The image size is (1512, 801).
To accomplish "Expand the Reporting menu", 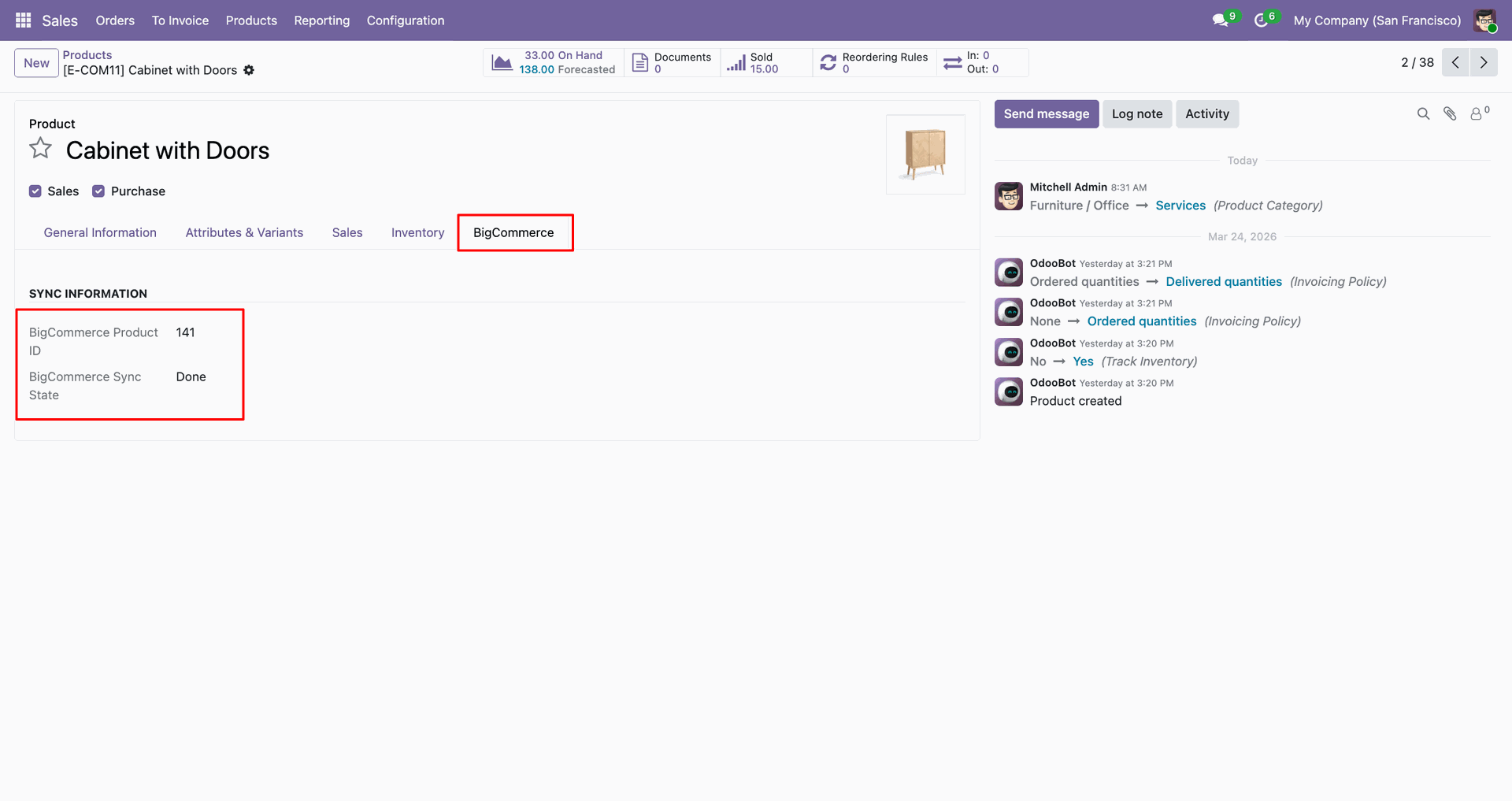I will [x=321, y=20].
